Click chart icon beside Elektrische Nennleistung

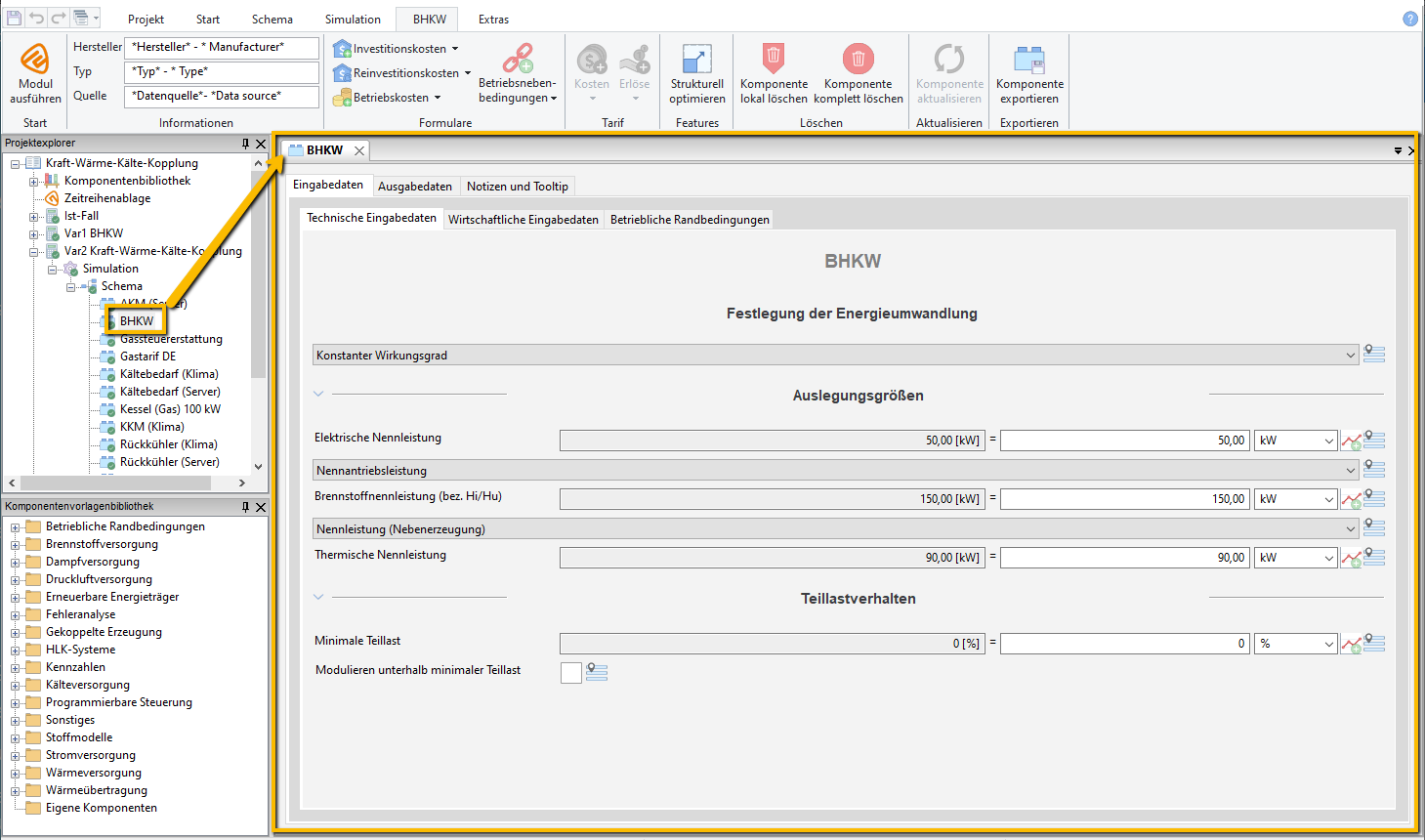click(1351, 441)
